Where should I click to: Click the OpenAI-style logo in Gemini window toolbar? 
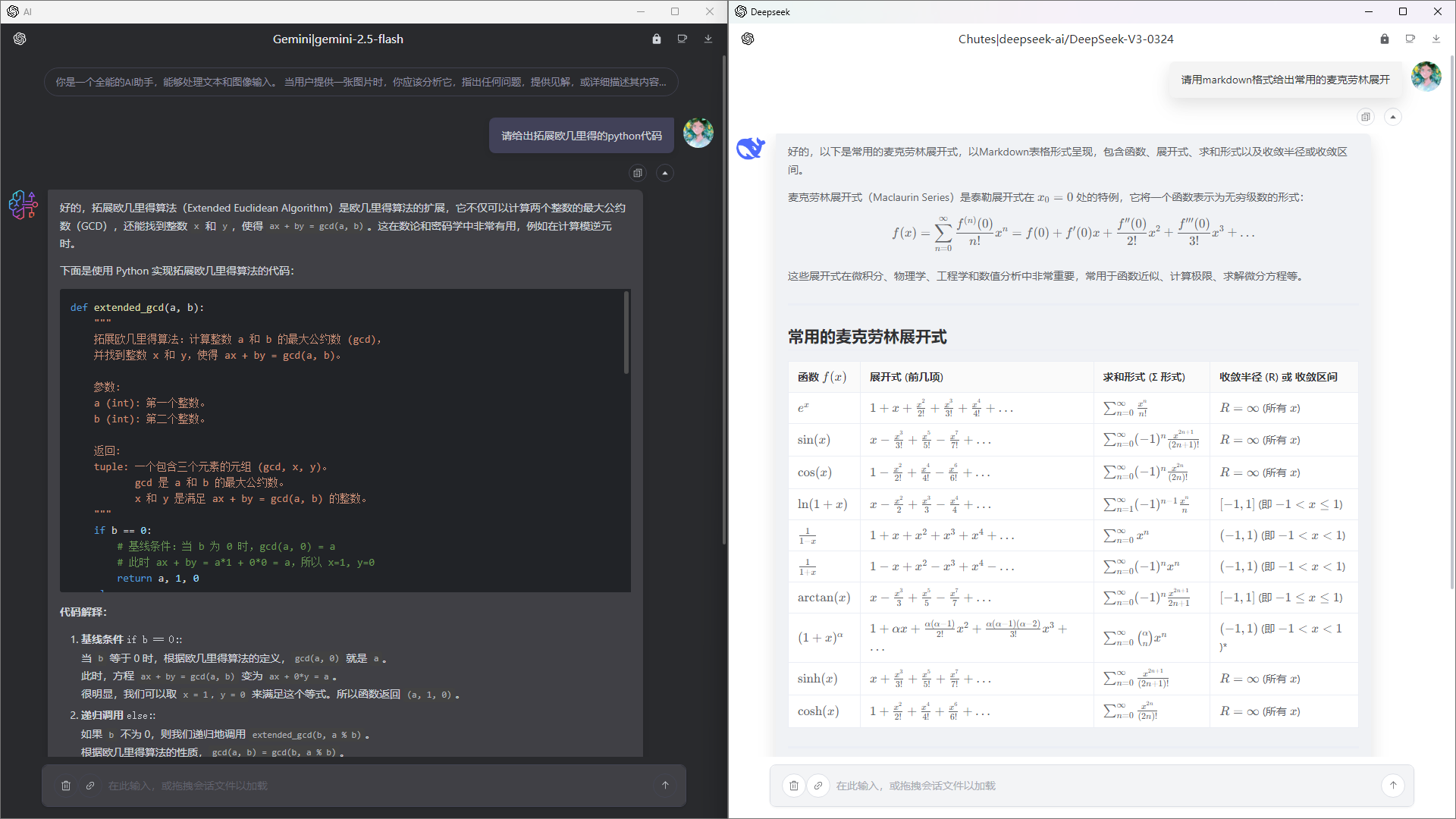click(20, 39)
